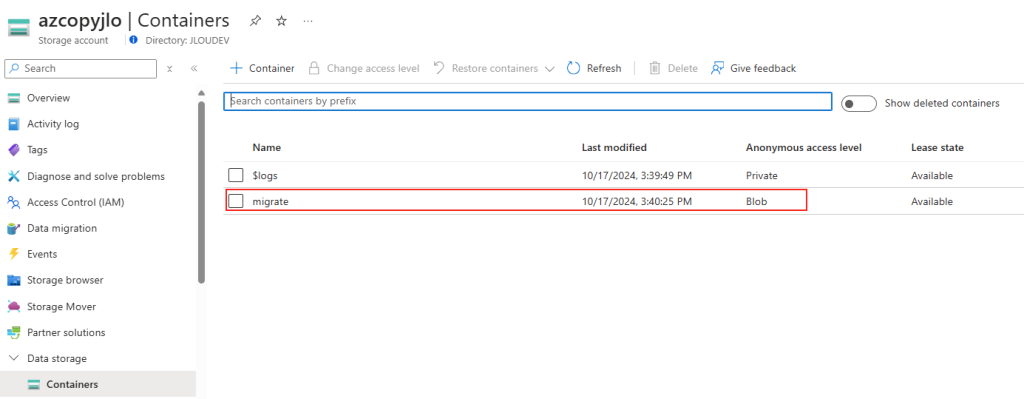Click the 10/17/2024, 3:40:25 PM cell
The width and height of the screenshot is (1024, 399).
pyautogui.click(x=637, y=202)
